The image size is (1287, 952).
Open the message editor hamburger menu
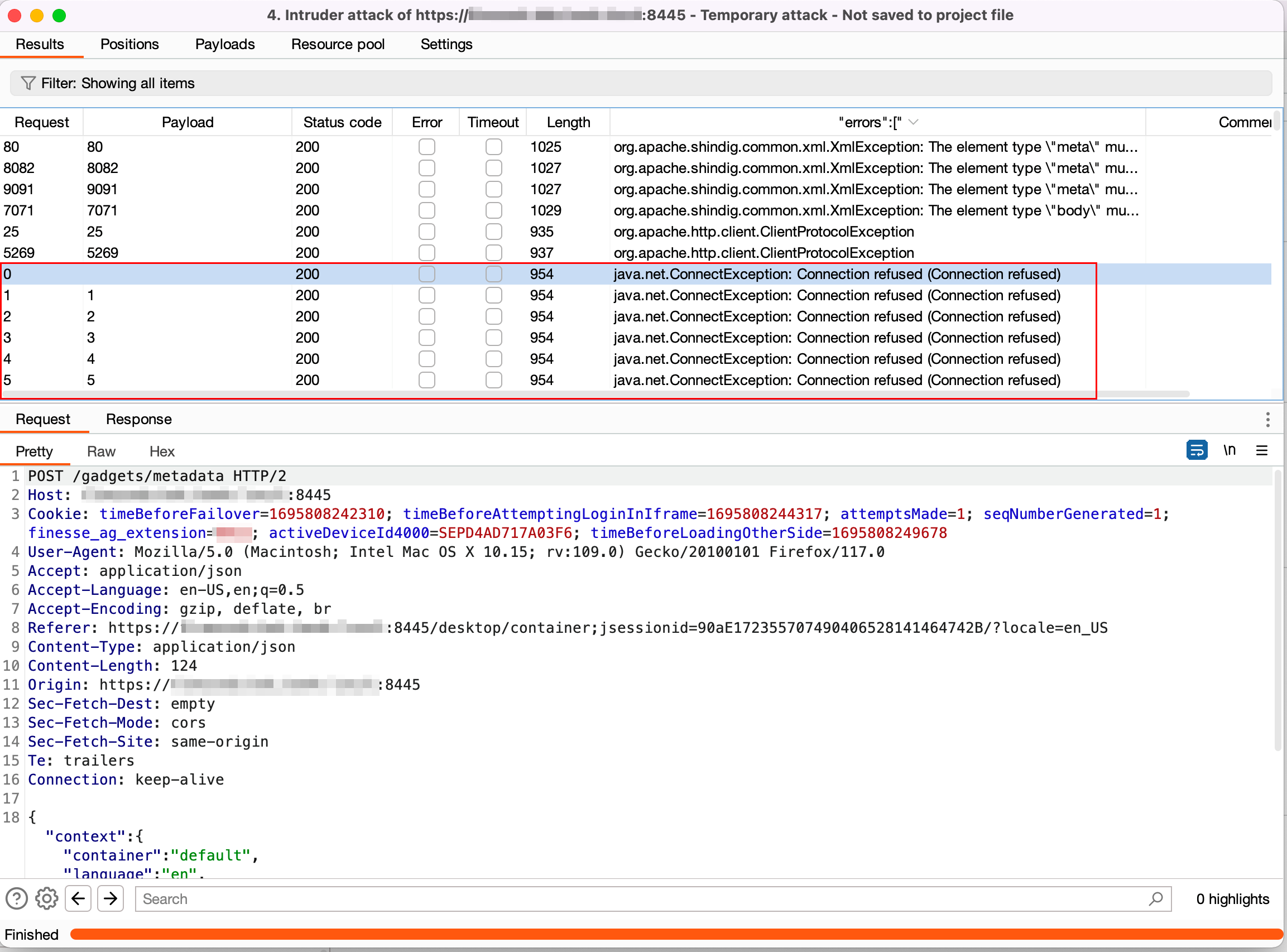click(1262, 450)
